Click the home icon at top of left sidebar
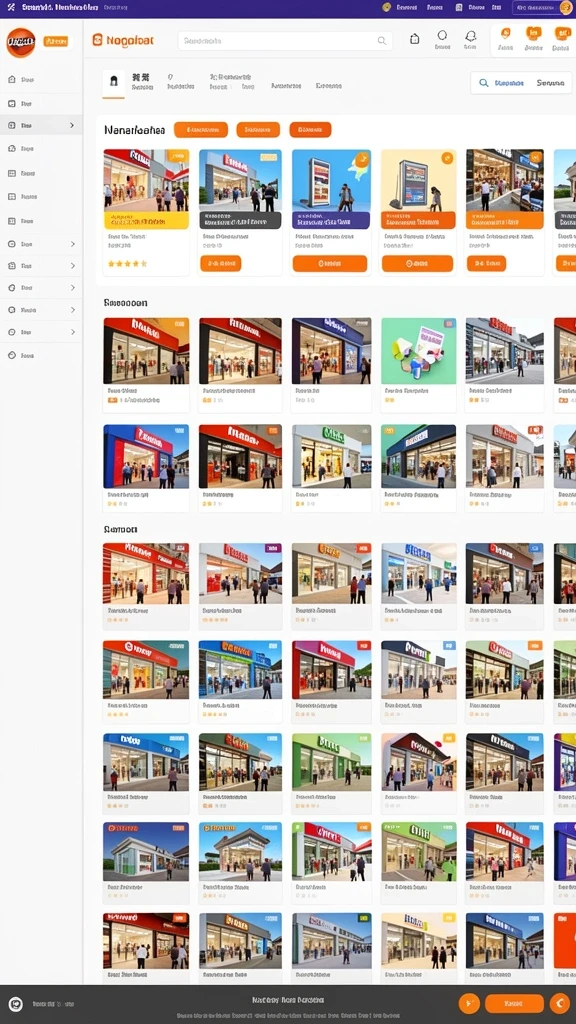 tap(12, 79)
